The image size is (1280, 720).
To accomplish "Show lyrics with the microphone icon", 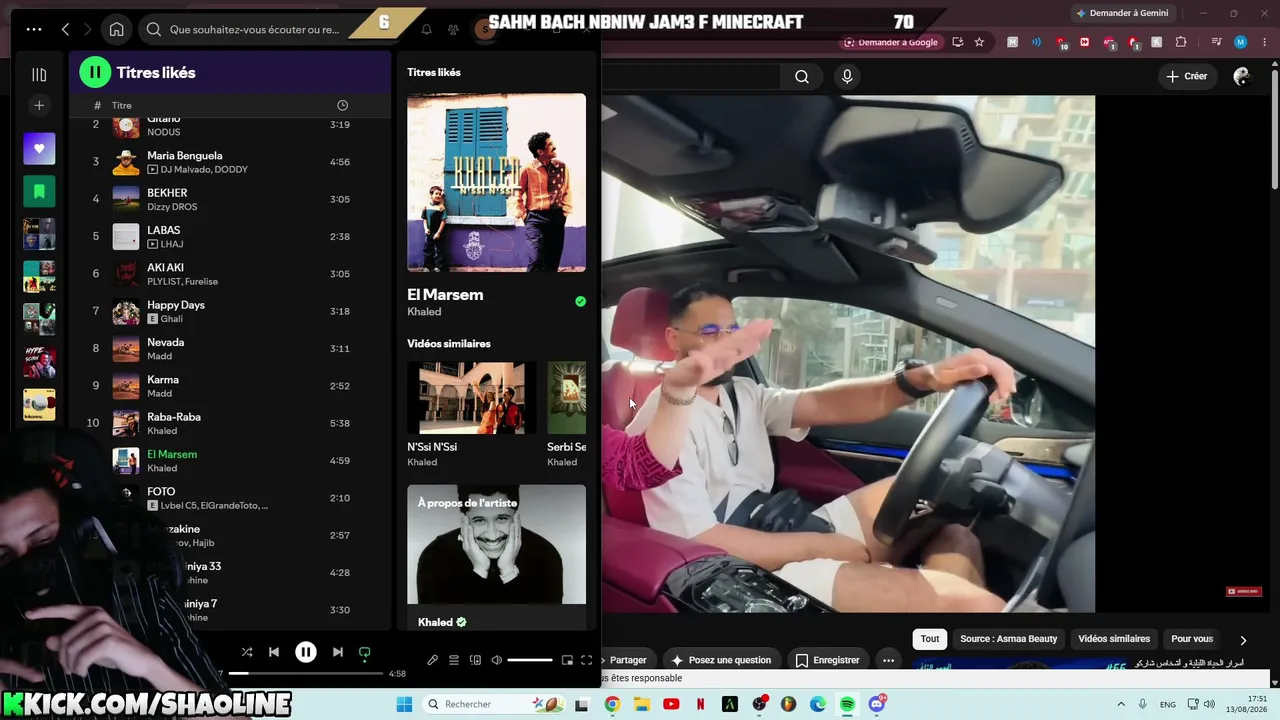I will 432,660.
